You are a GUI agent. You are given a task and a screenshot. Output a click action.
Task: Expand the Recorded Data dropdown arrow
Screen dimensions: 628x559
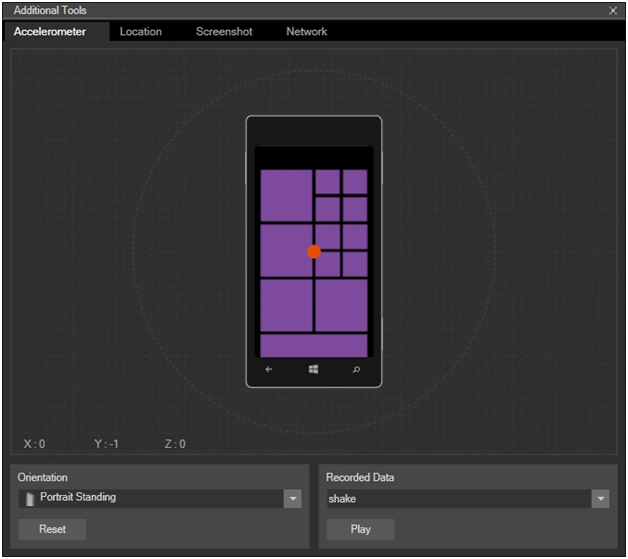coord(600,499)
